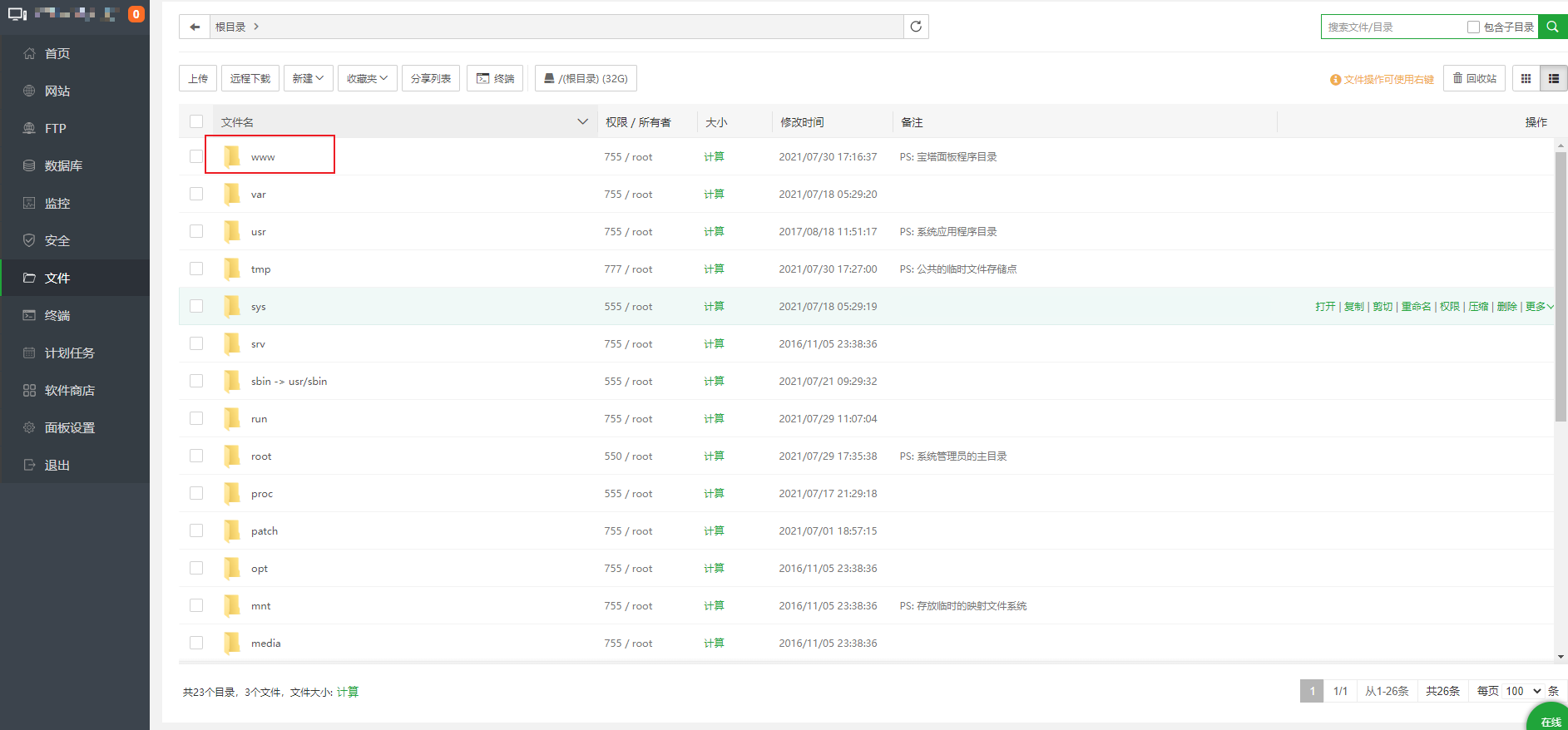Open 面板设置 in the sidebar

tap(75, 427)
